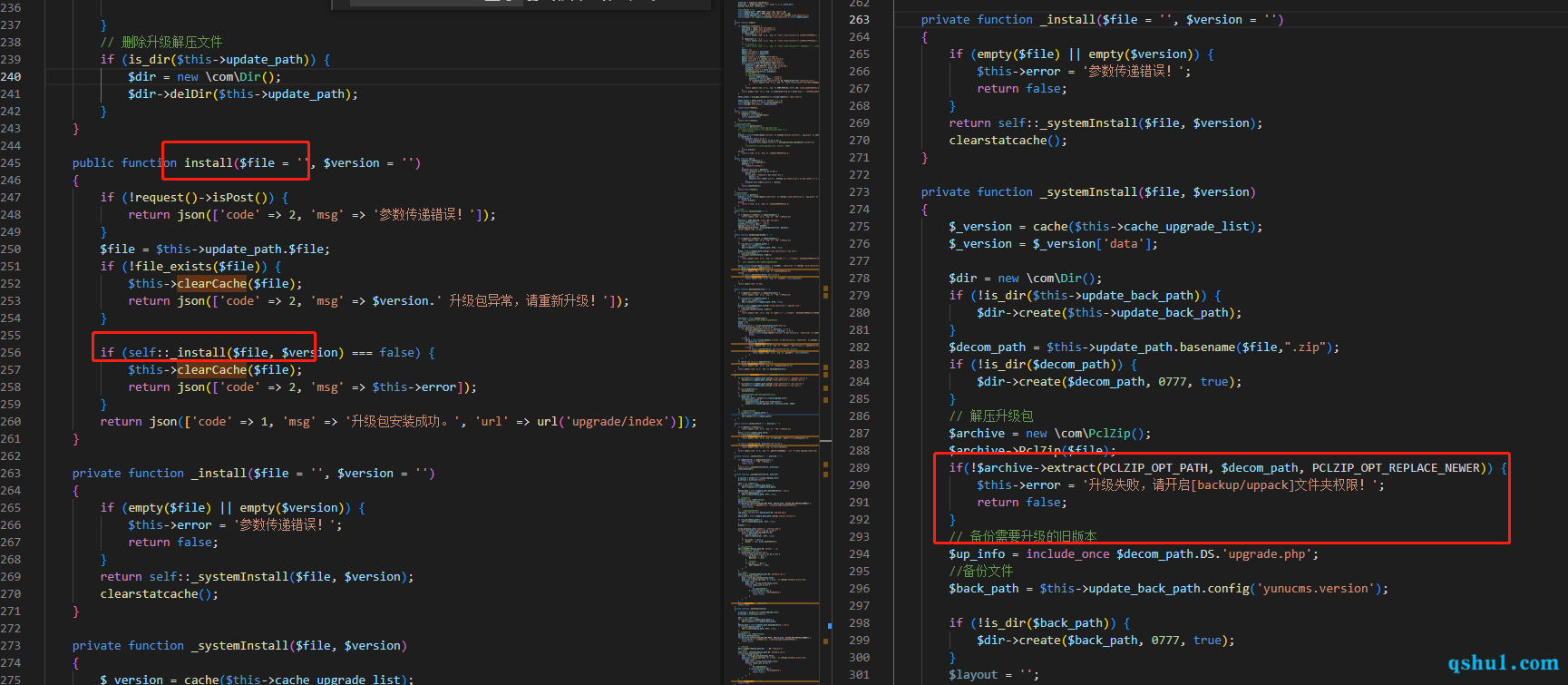This screenshot has width=1568, height=685.
Task: Click '$dir->create($this->update_back_path);' on line 280
Action: (1109, 312)
